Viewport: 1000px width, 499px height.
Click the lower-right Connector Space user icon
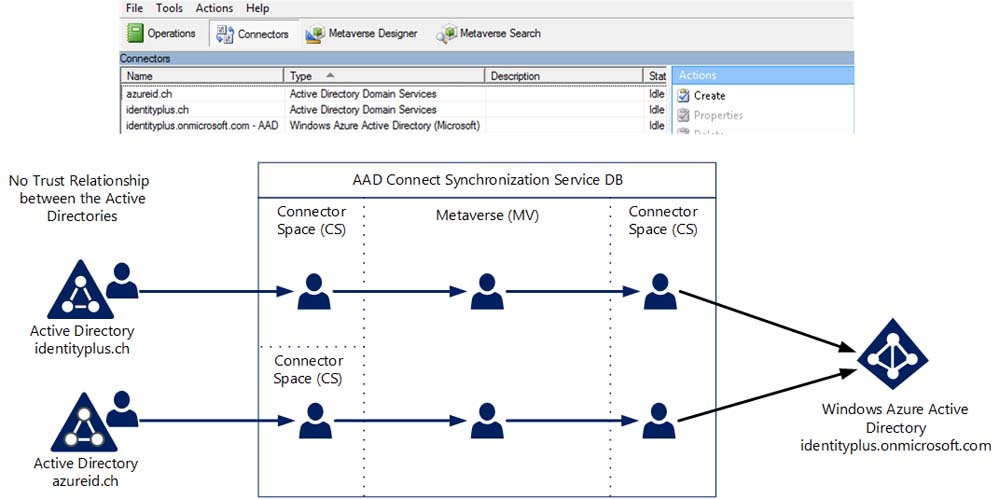click(x=659, y=421)
